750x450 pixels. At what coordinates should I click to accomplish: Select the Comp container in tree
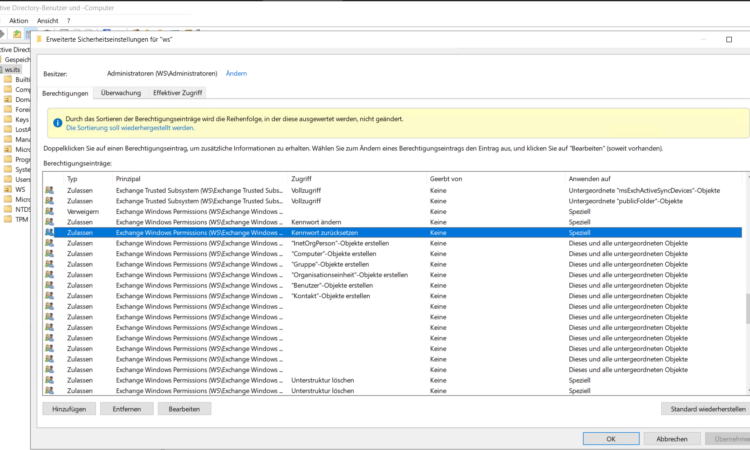[22, 89]
